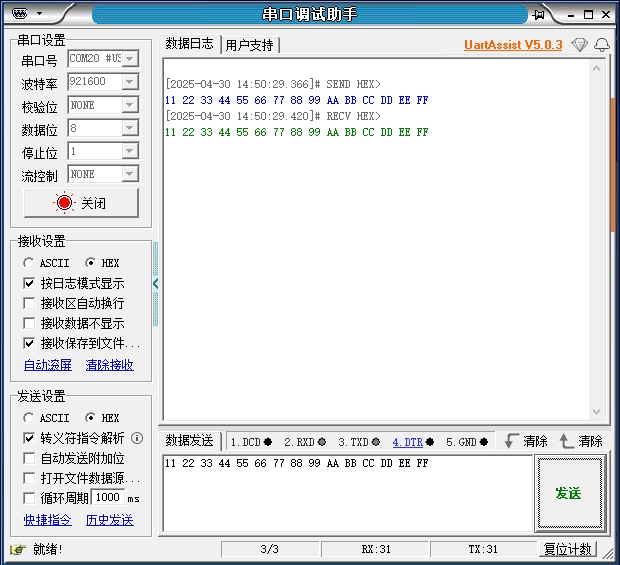Click the blue sent hex data line
The width and height of the screenshot is (620, 565).
(297, 100)
